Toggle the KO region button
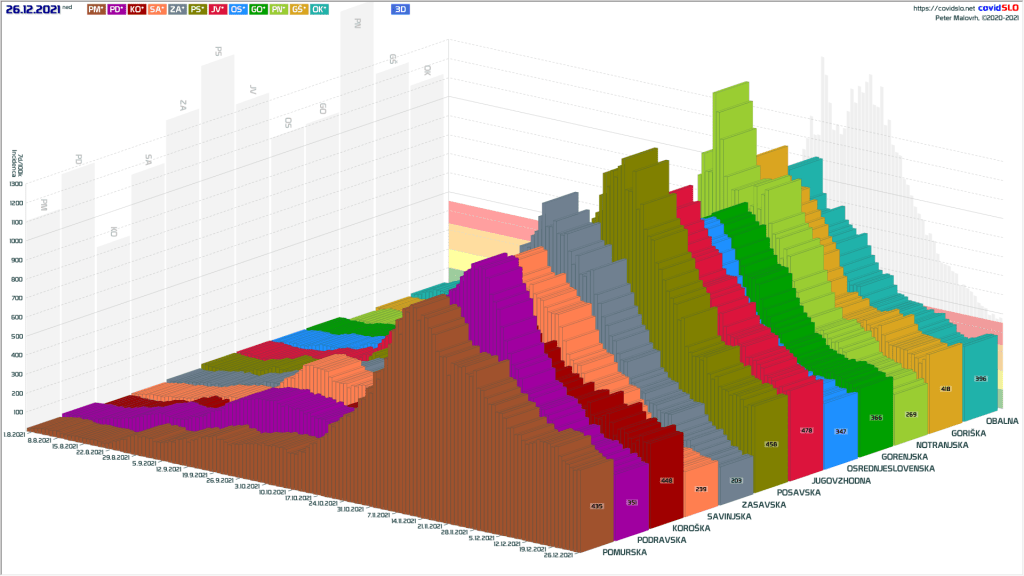1024x576 pixels. [137, 9]
